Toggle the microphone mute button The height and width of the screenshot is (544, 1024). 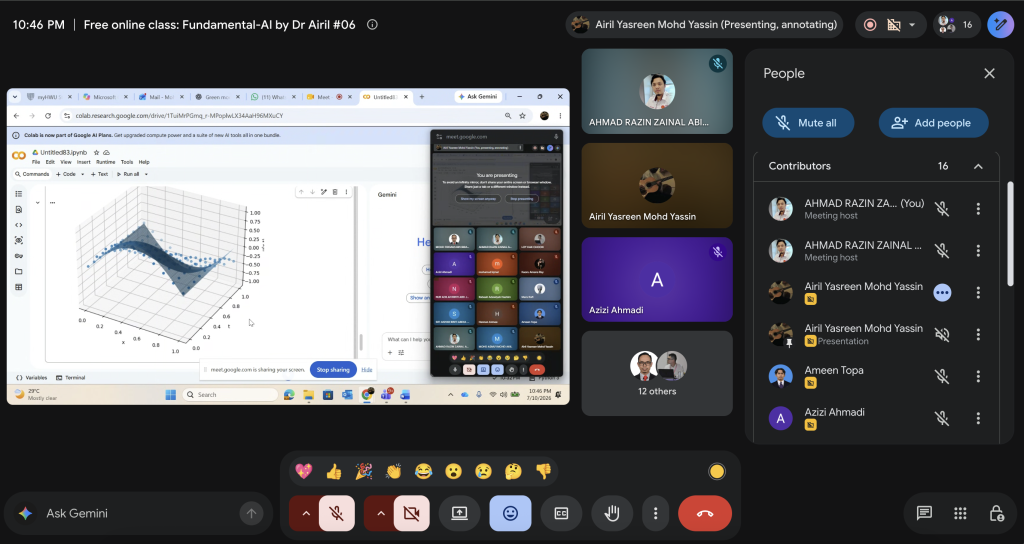click(337, 513)
